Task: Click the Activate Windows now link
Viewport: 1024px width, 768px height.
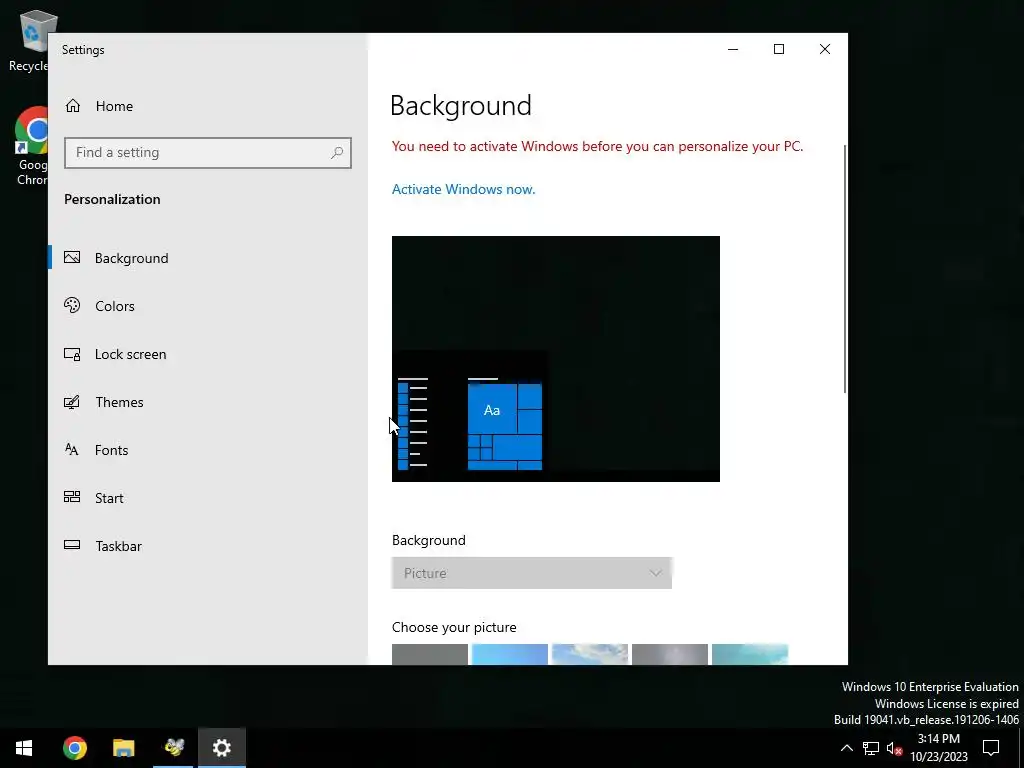Action: tap(463, 189)
